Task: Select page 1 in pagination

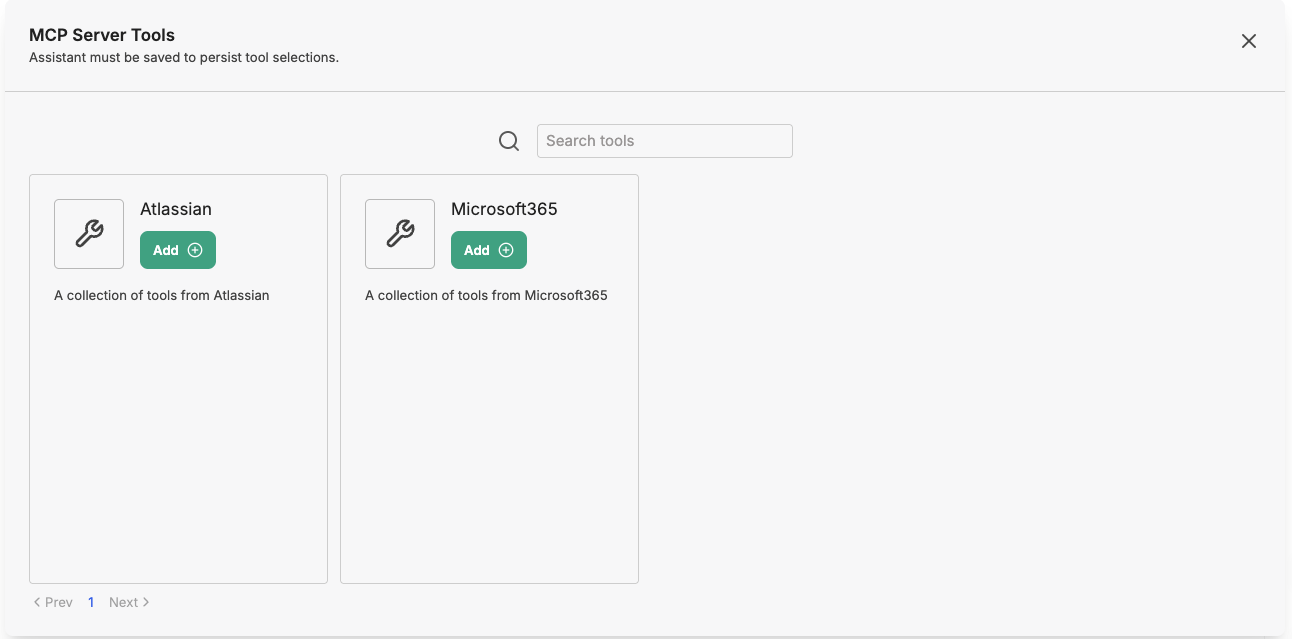Action: (x=91, y=602)
